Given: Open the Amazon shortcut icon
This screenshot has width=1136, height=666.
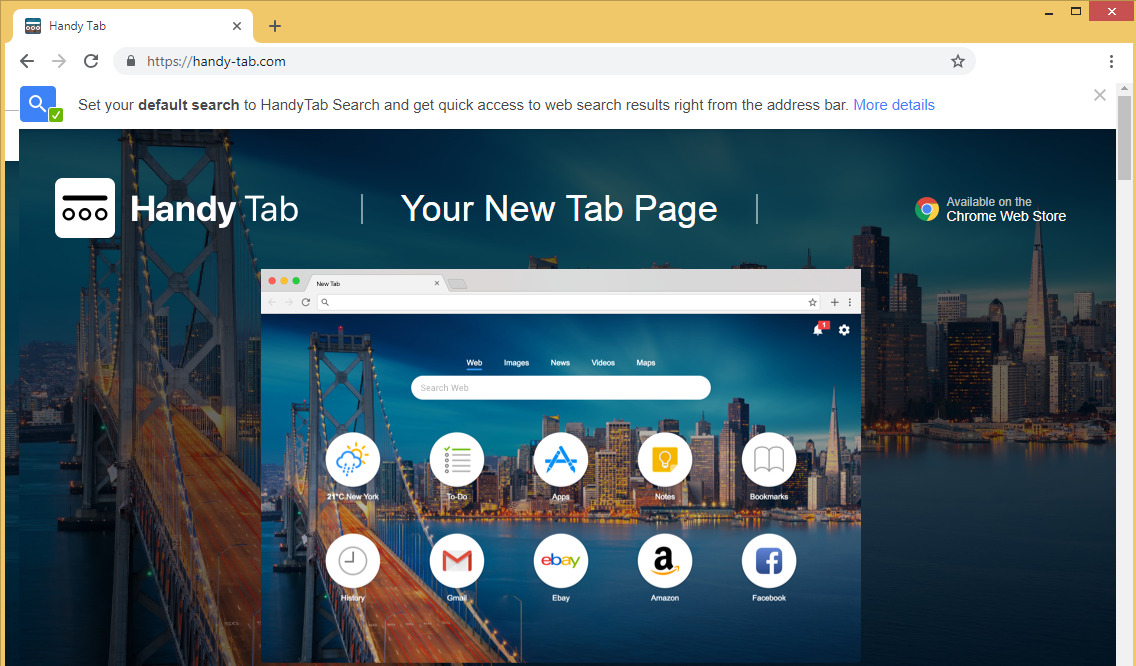Looking at the screenshot, I should click(x=665, y=561).
